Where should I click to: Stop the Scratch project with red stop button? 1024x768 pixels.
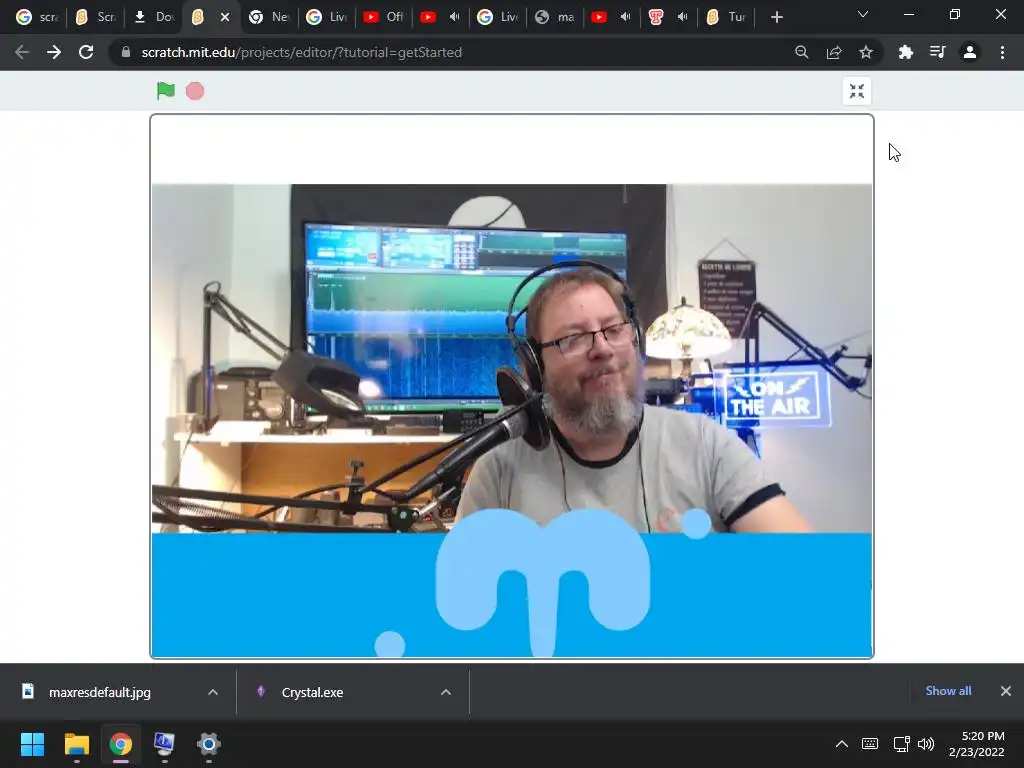(195, 91)
